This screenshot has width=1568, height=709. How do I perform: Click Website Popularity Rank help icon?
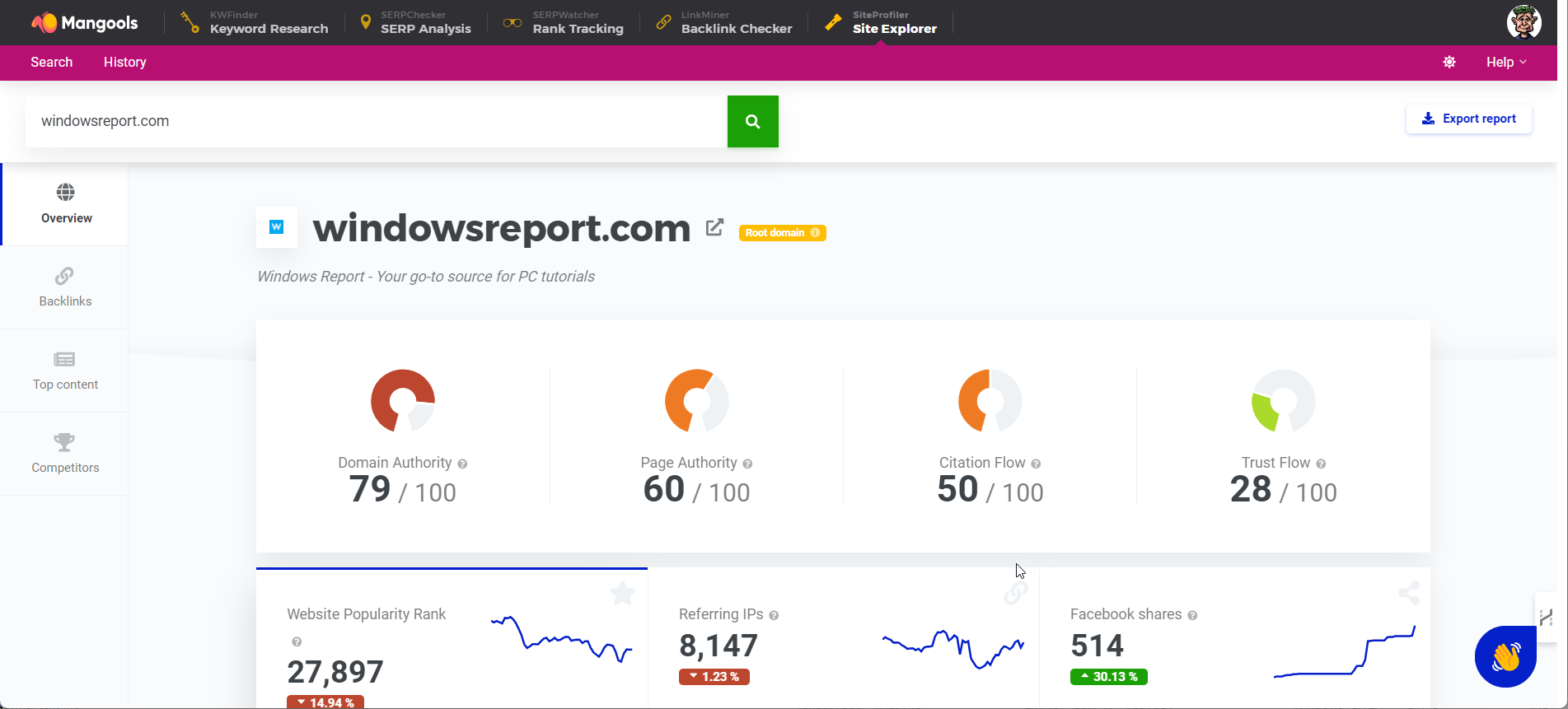click(x=297, y=641)
